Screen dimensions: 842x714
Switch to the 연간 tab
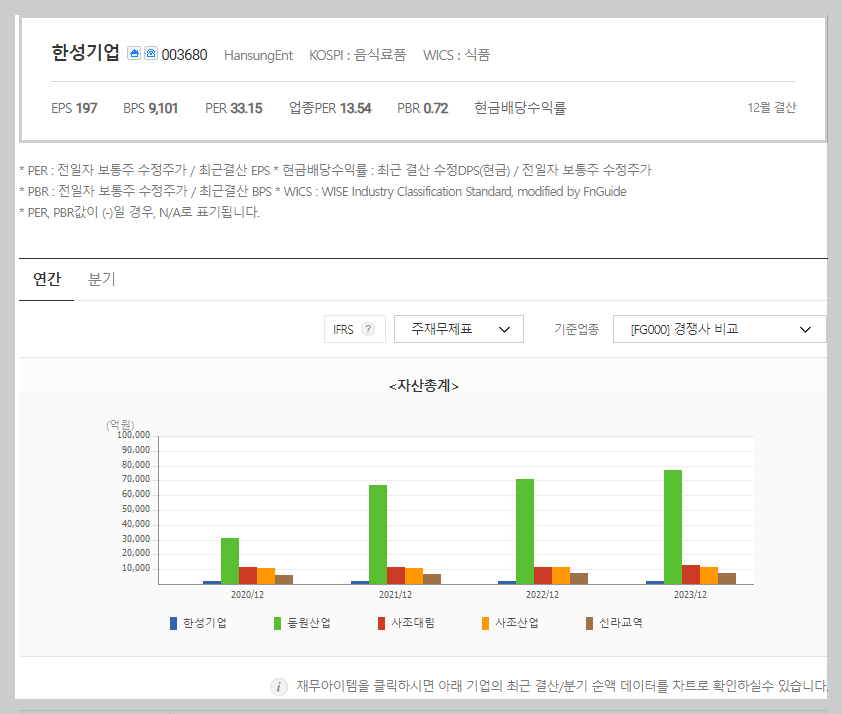[47, 280]
